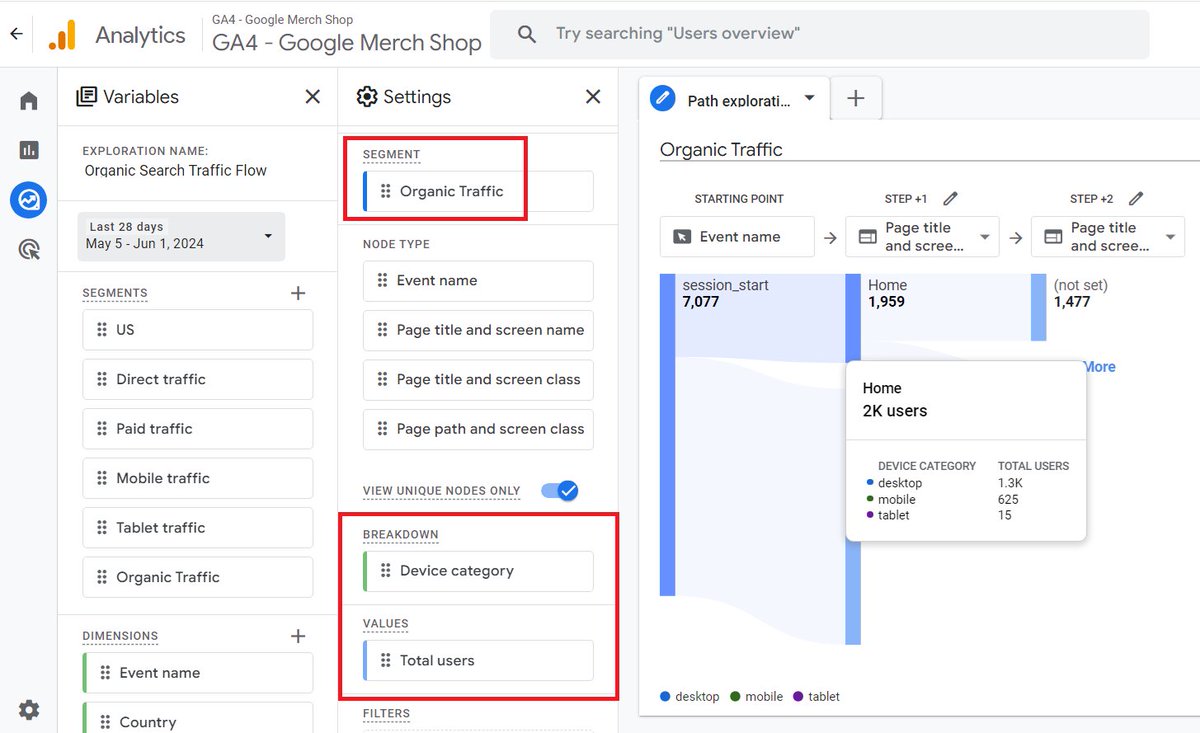Click the session_start node bar
1200x733 pixels.
tap(667, 434)
